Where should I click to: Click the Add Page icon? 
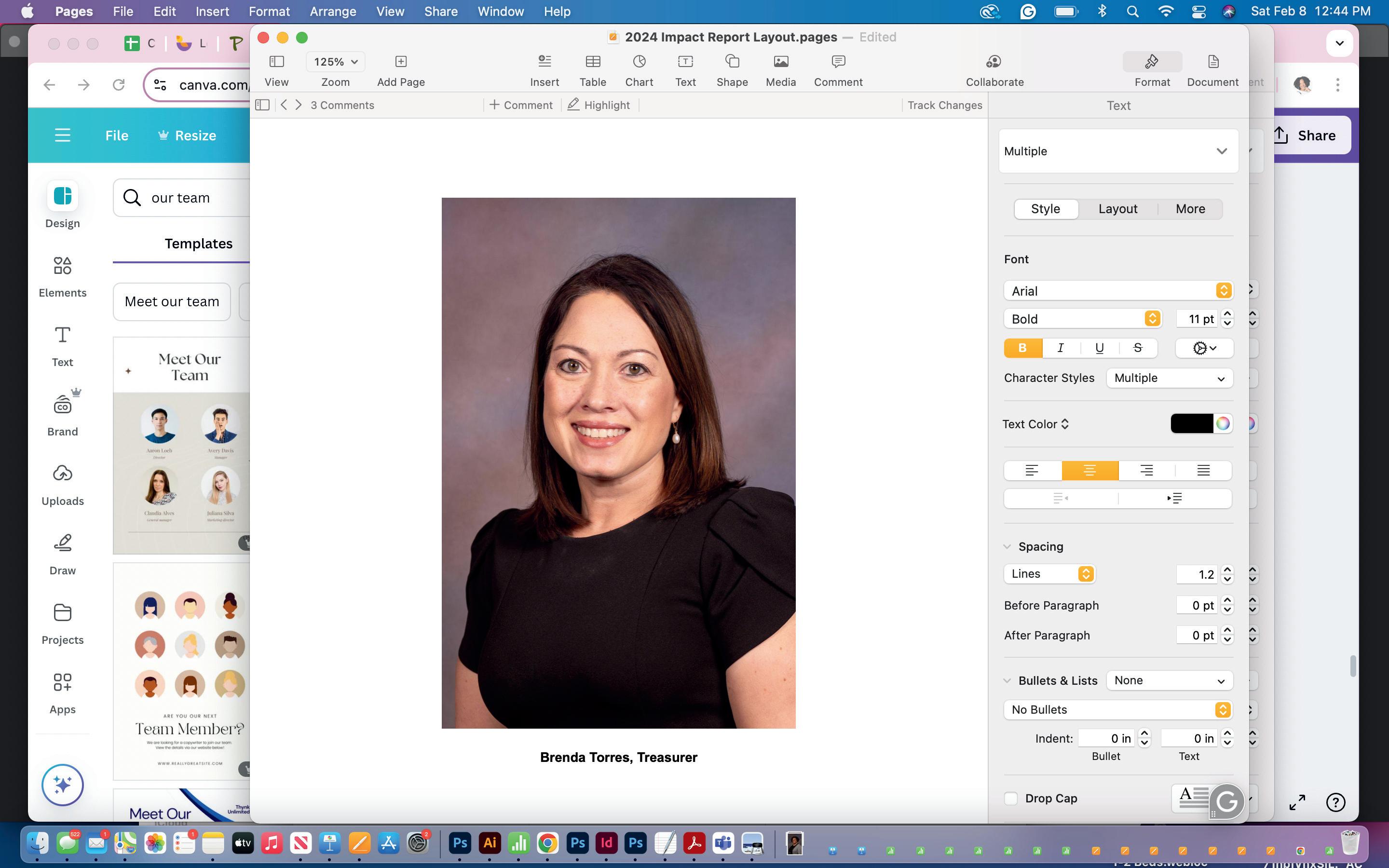pyautogui.click(x=401, y=62)
